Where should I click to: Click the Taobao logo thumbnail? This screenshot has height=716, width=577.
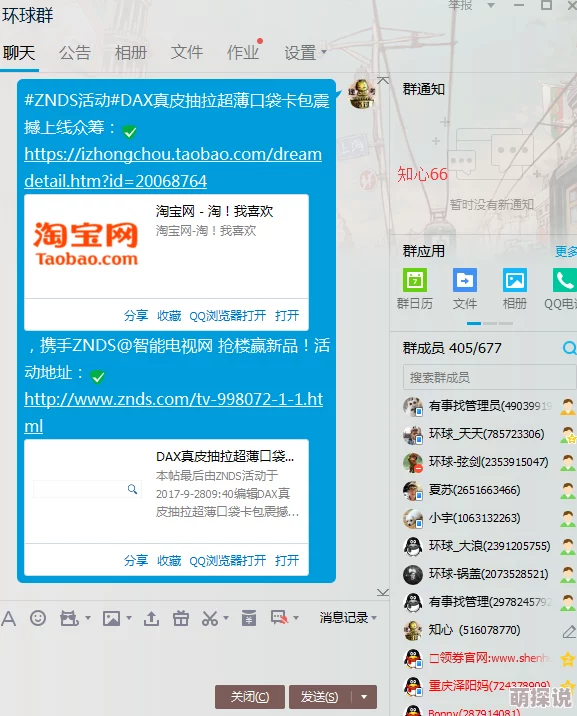86,245
